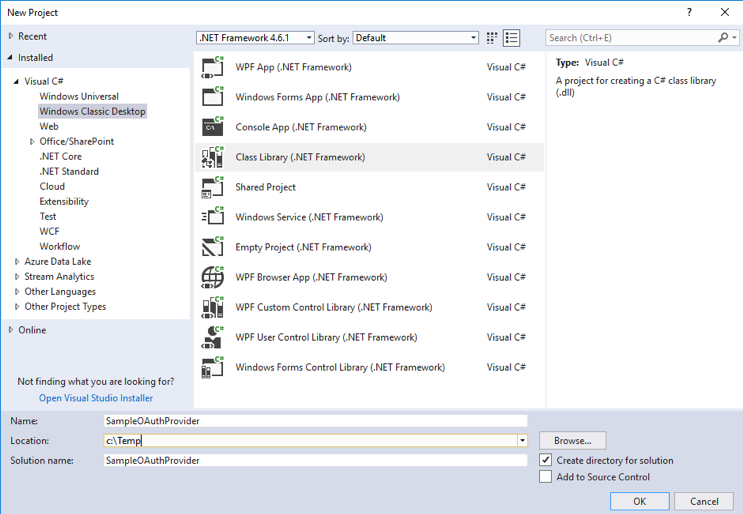Enable Add to Source Control checkbox
Viewport: 743px width, 514px height.
[545, 477]
